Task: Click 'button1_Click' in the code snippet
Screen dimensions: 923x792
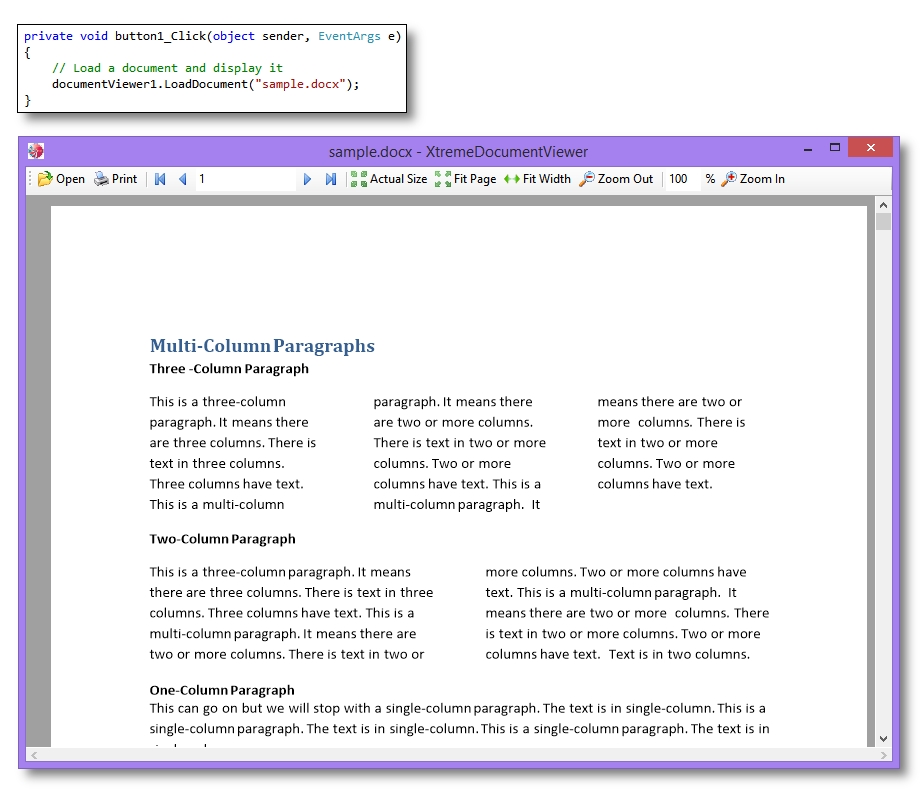Action: point(161,36)
